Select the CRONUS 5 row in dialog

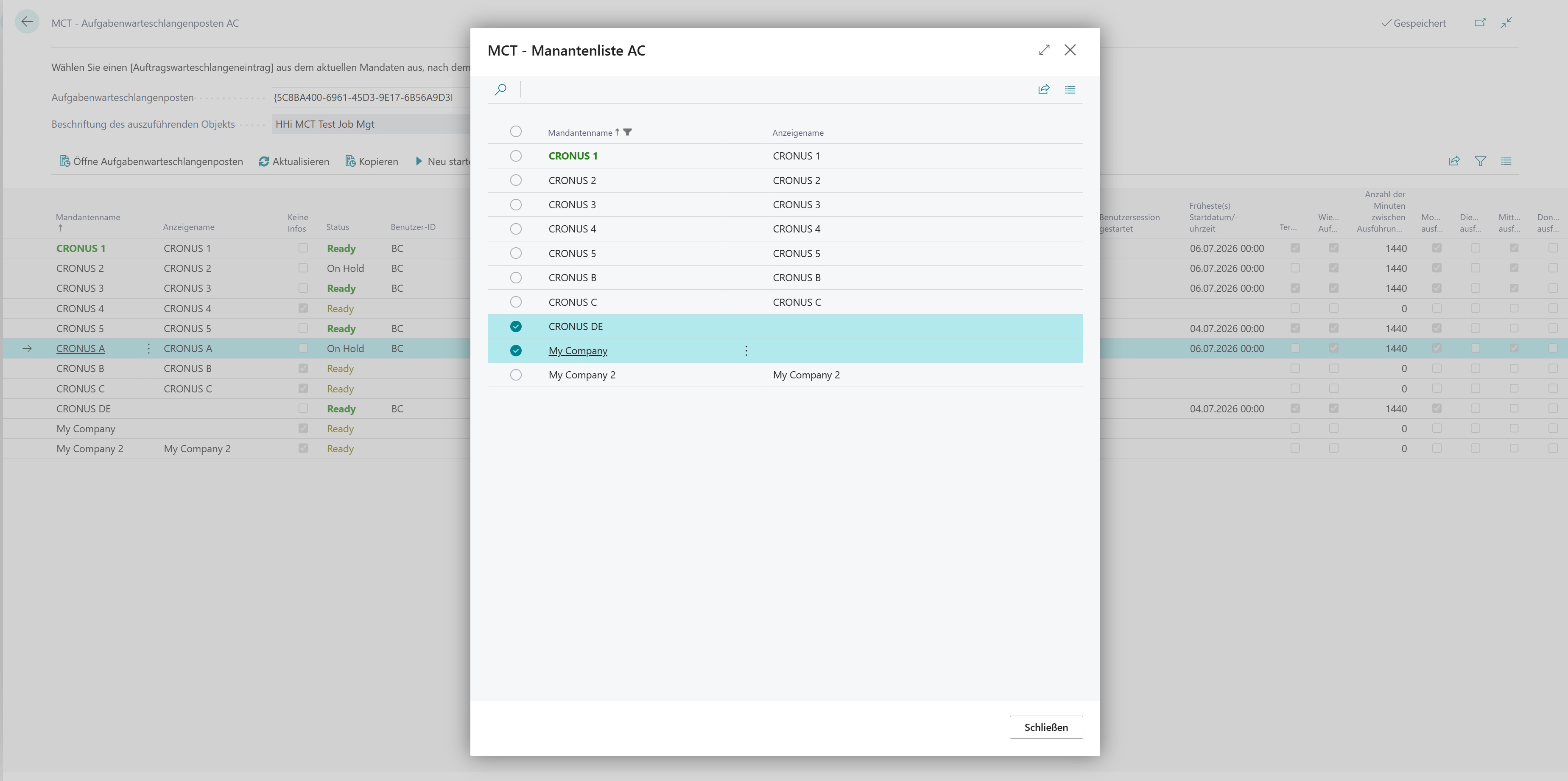point(516,253)
